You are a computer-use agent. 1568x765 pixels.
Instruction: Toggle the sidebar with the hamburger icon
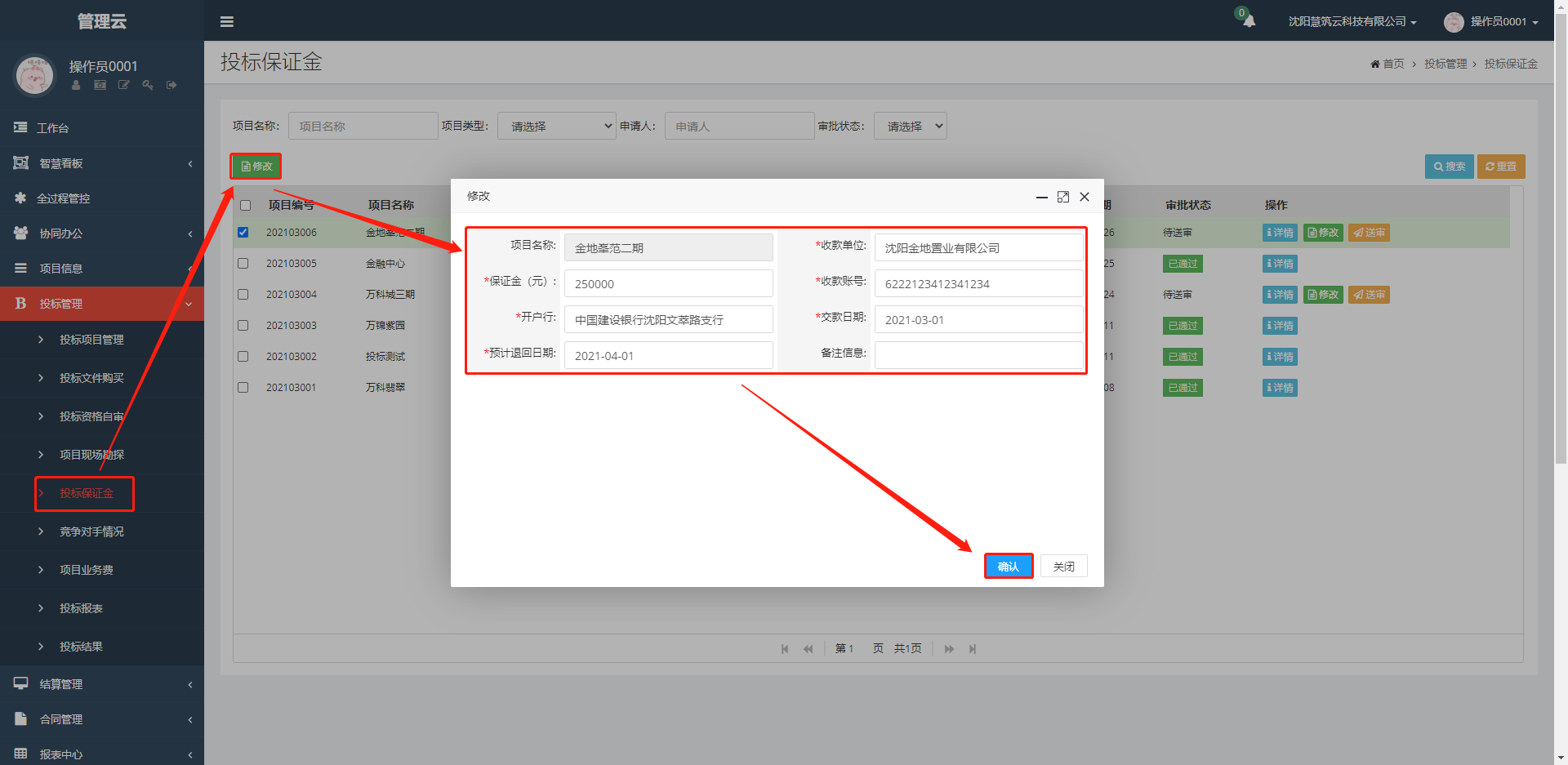tap(227, 22)
